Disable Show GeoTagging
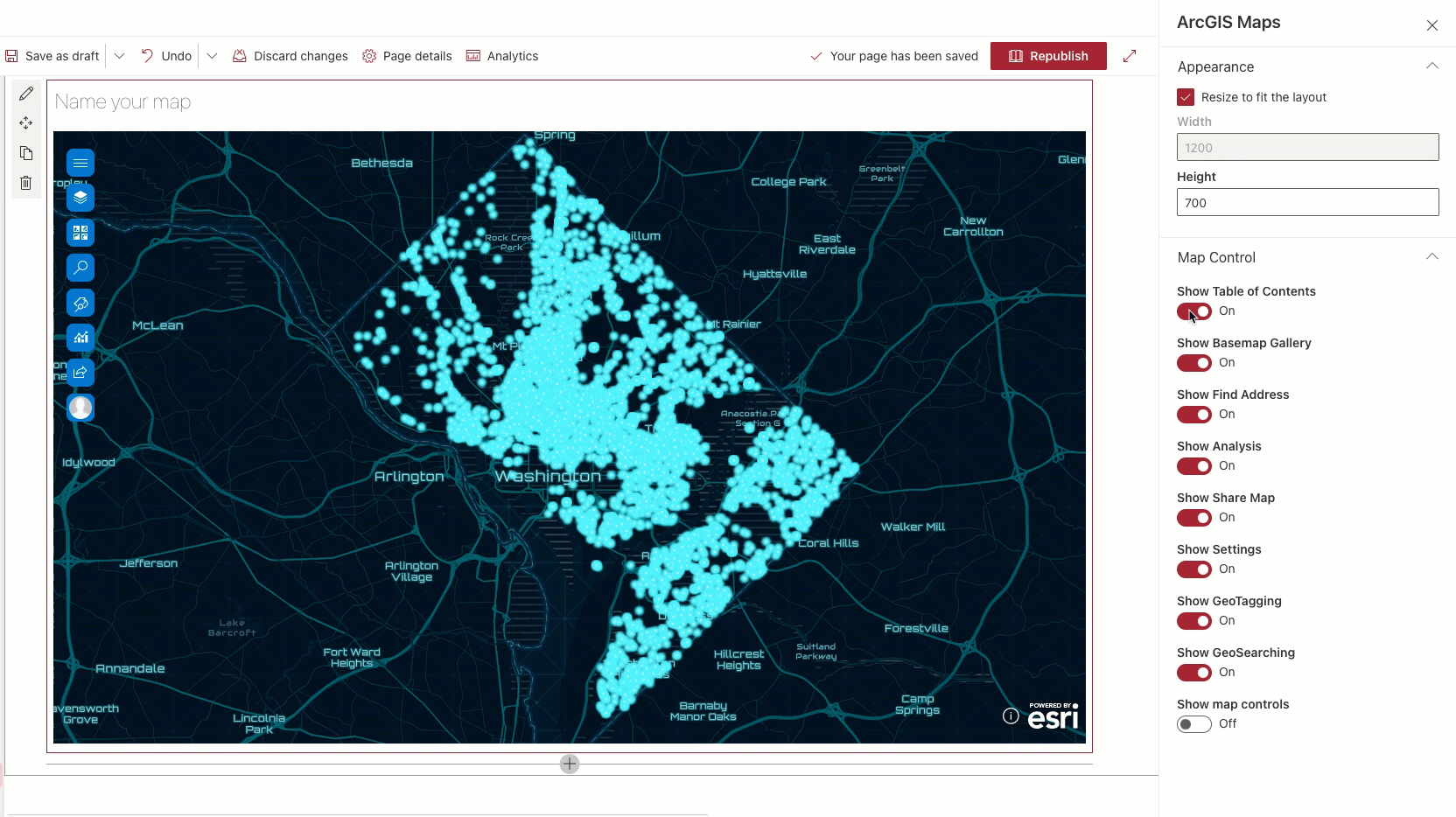 tap(1194, 621)
